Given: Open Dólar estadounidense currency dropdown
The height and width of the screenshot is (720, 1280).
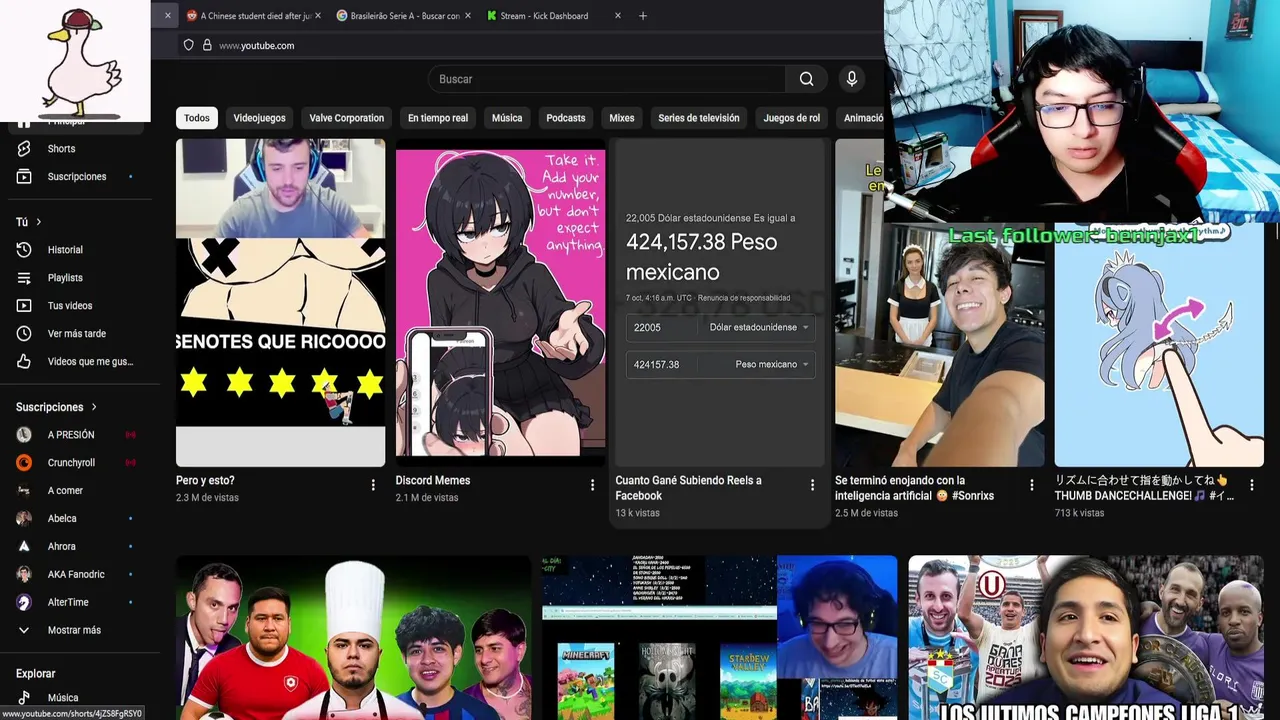Looking at the screenshot, I should (759, 328).
